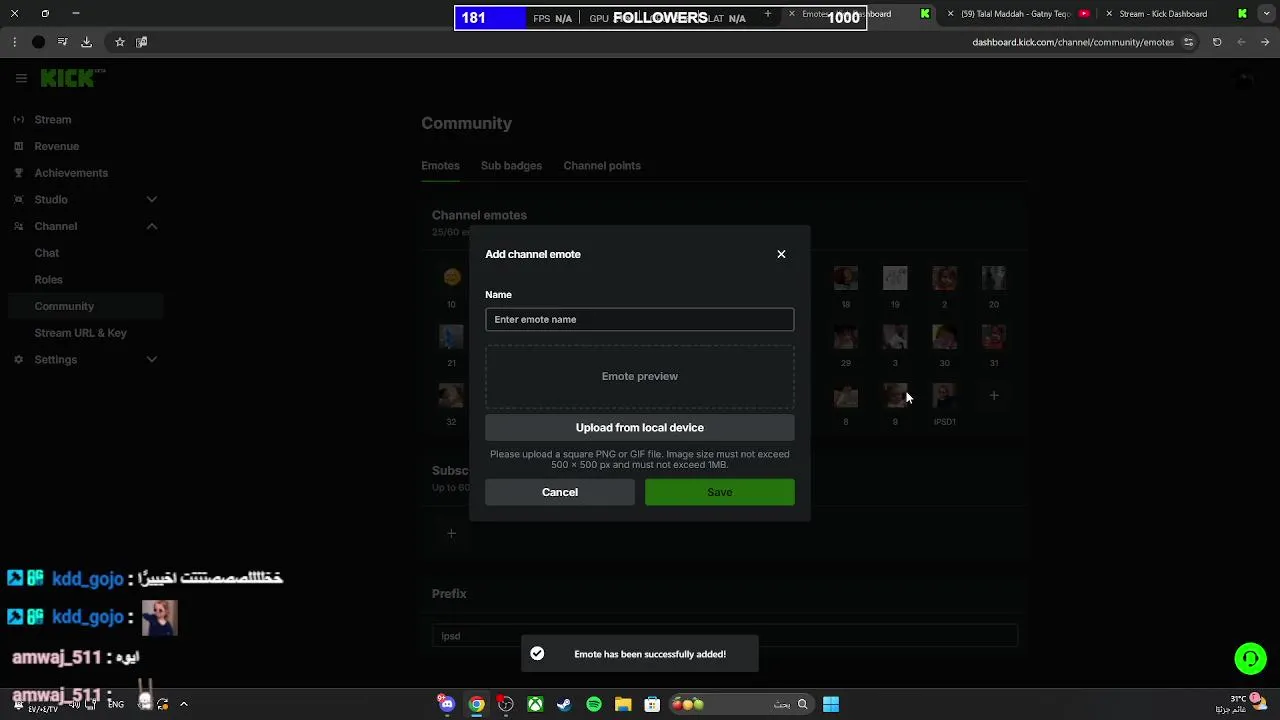Click the browser forward arrow
The height and width of the screenshot is (720, 1280).
point(1265,42)
